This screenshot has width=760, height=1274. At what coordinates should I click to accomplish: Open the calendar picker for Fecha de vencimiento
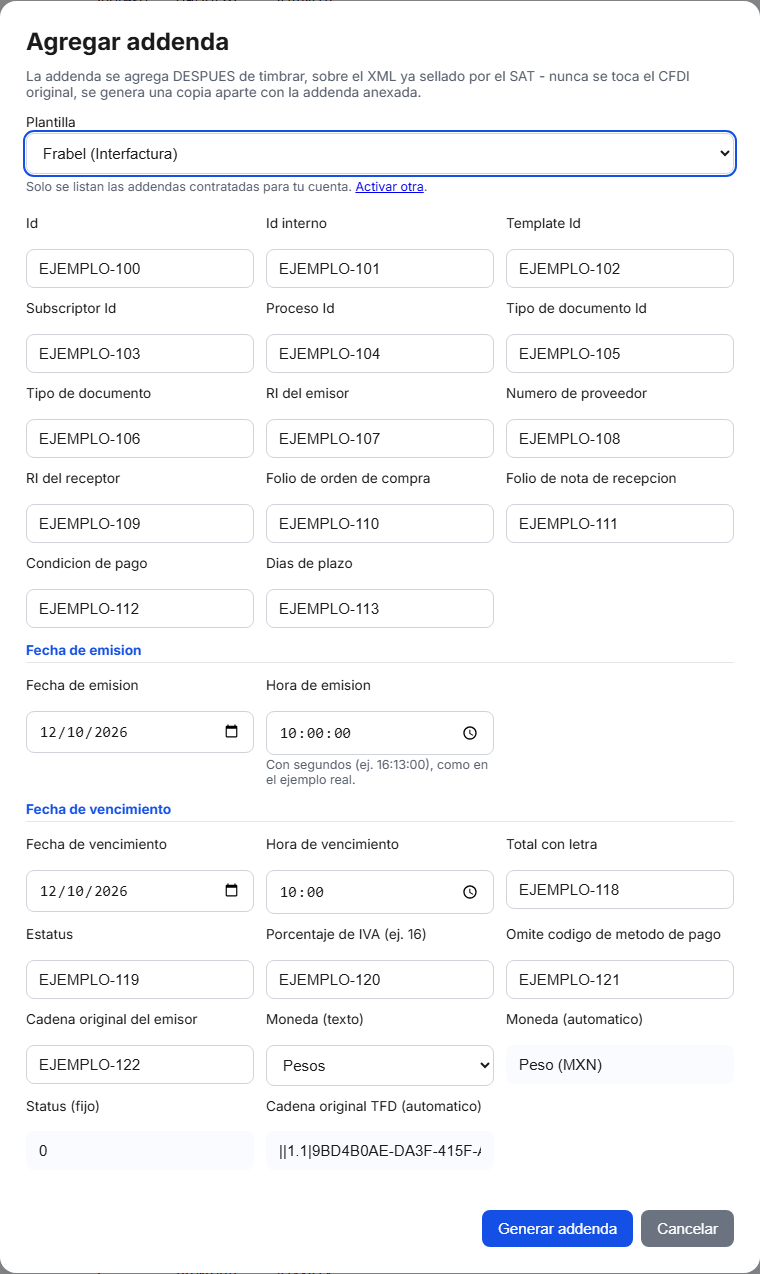coord(232,891)
